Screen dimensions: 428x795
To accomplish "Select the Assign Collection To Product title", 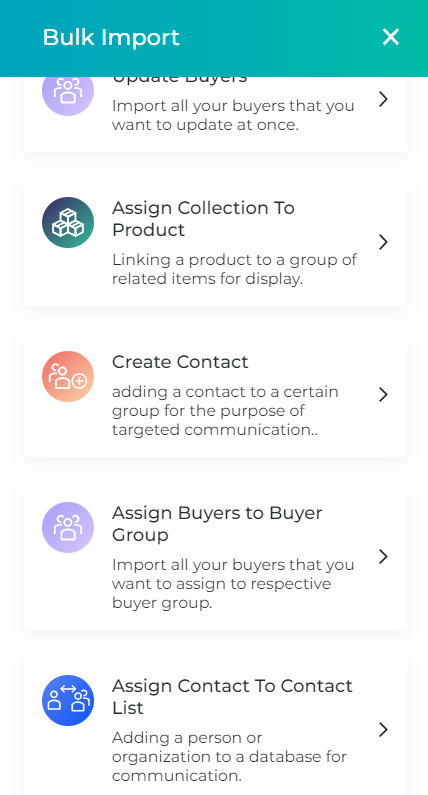I will point(203,219).
